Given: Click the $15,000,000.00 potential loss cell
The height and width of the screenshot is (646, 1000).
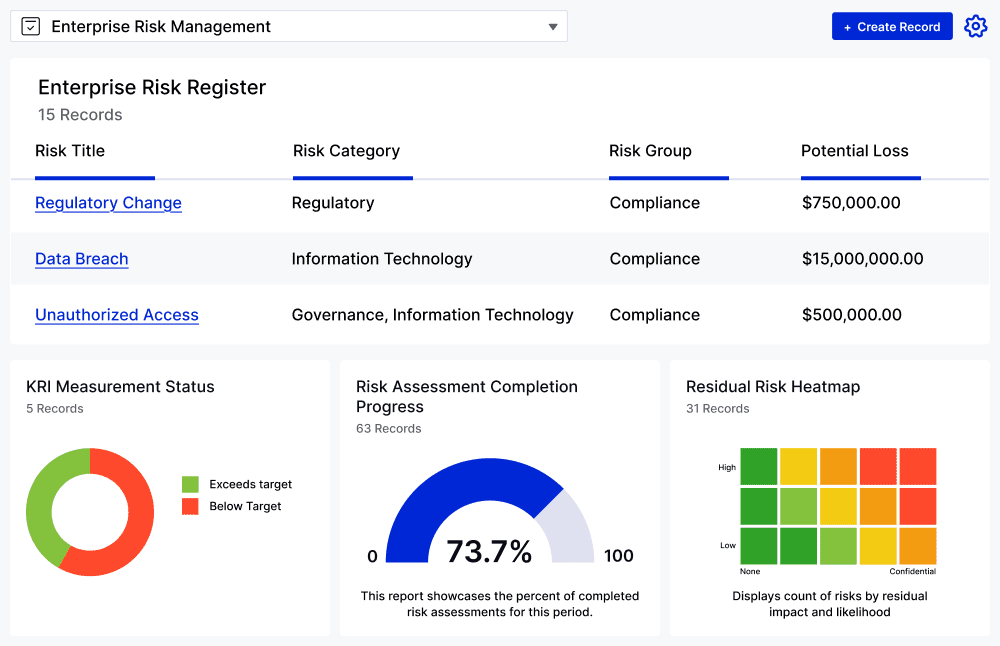Looking at the screenshot, I should coord(862,259).
